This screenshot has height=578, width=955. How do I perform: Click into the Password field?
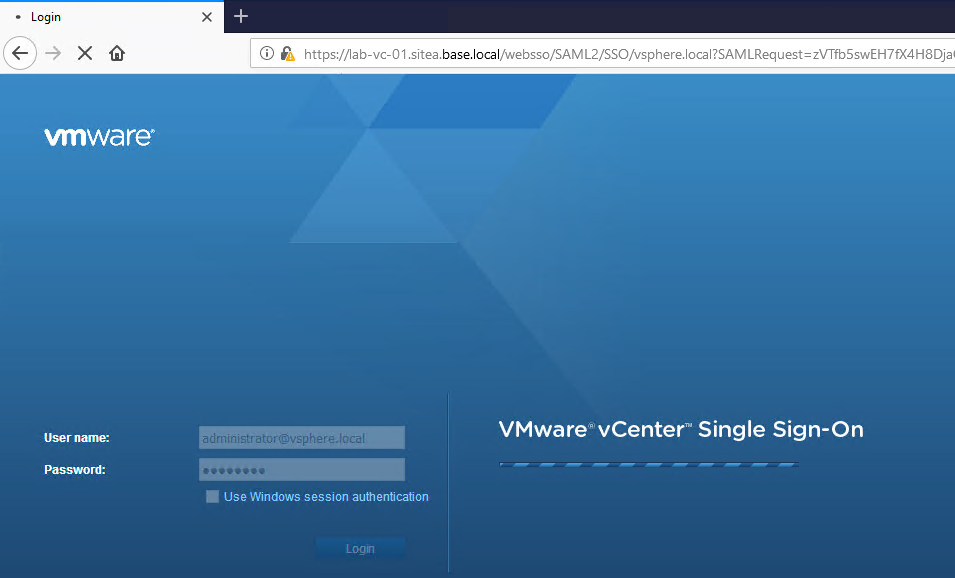pyautogui.click(x=302, y=470)
